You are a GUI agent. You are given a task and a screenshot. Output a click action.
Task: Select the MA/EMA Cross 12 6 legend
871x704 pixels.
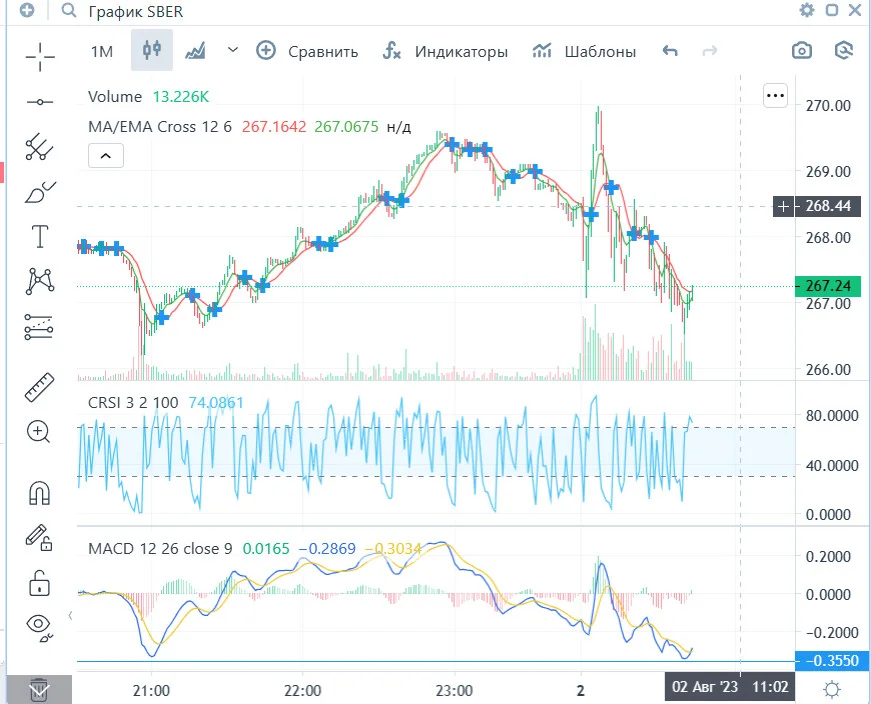(160, 127)
